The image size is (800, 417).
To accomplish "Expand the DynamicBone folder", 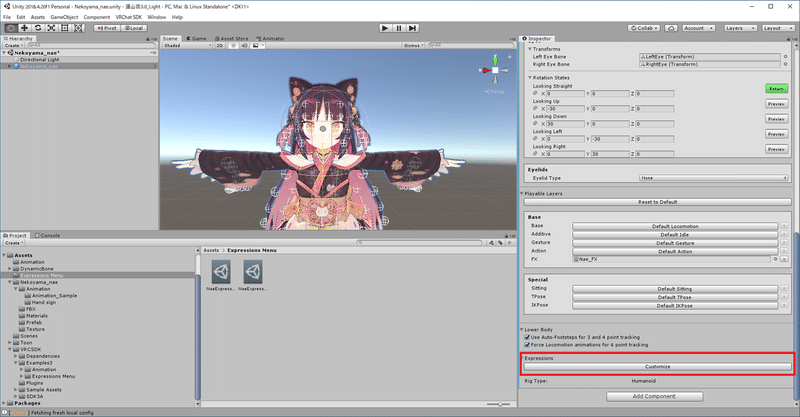I will click(x=10, y=268).
